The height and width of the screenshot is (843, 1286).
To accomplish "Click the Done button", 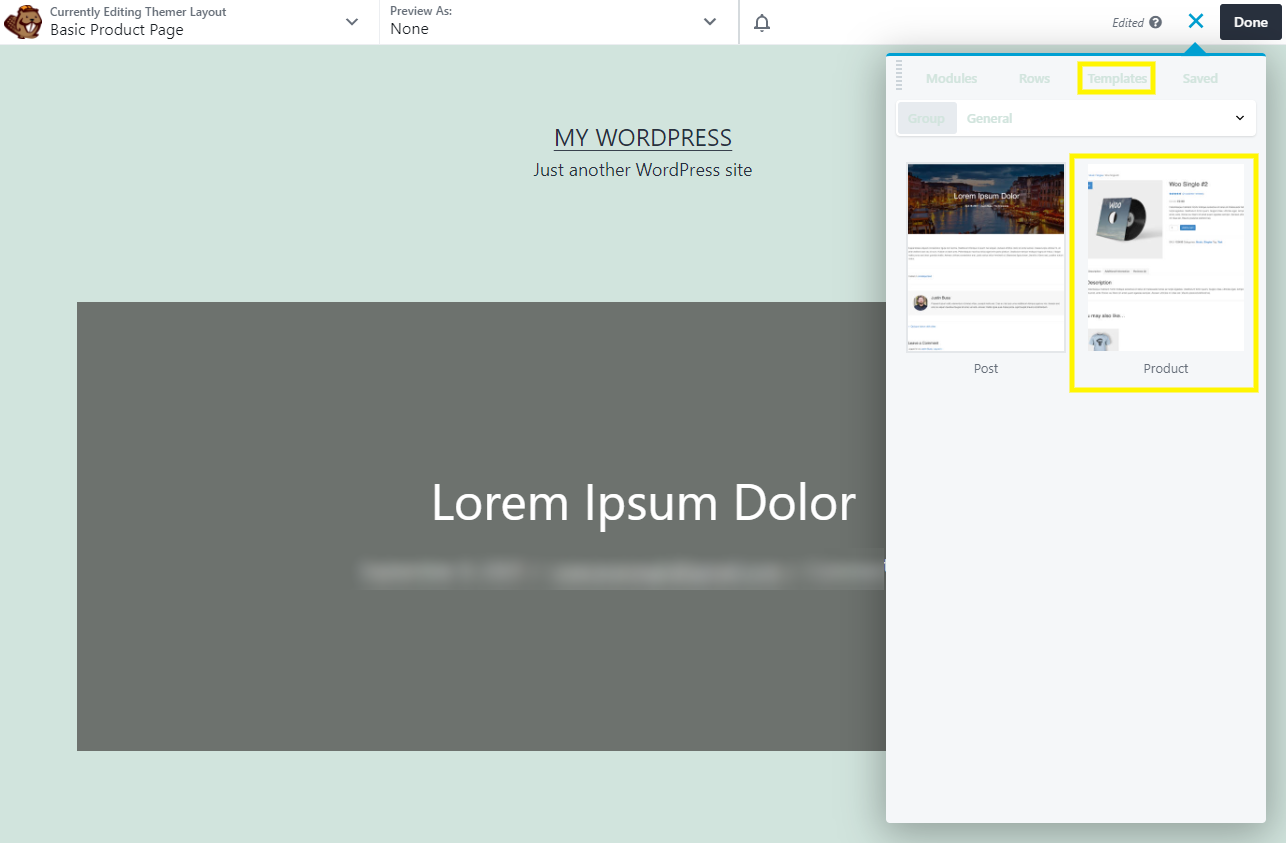I will (1250, 21).
